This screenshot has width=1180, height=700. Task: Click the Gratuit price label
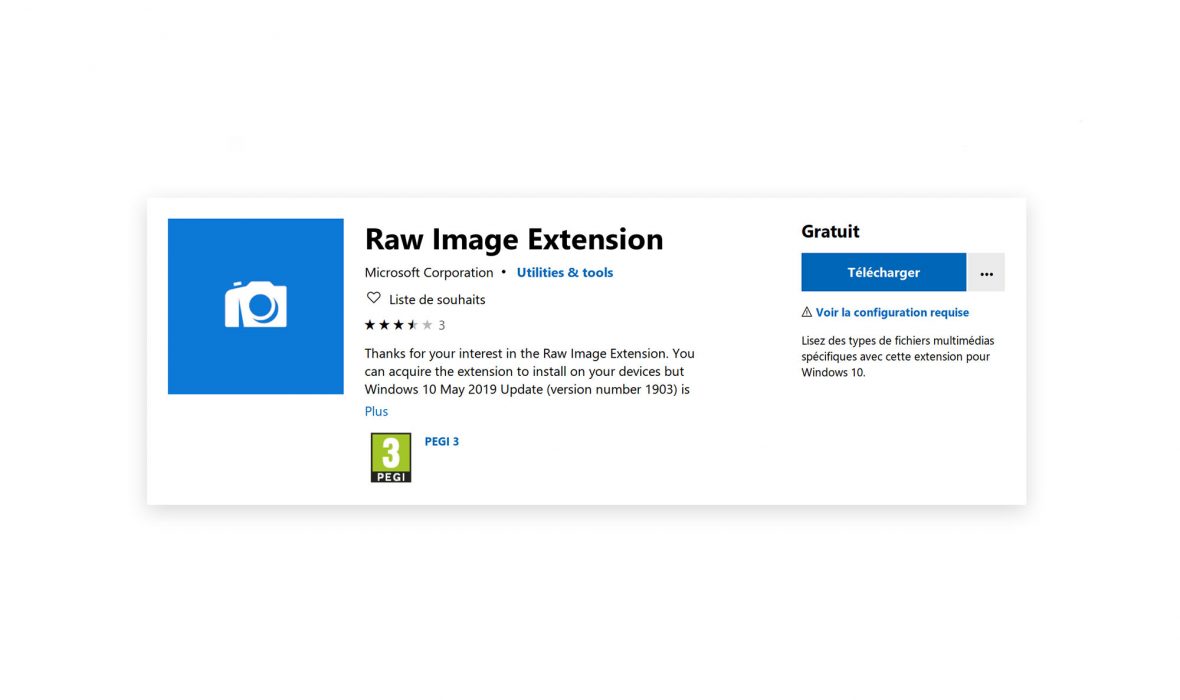[x=830, y=231]
